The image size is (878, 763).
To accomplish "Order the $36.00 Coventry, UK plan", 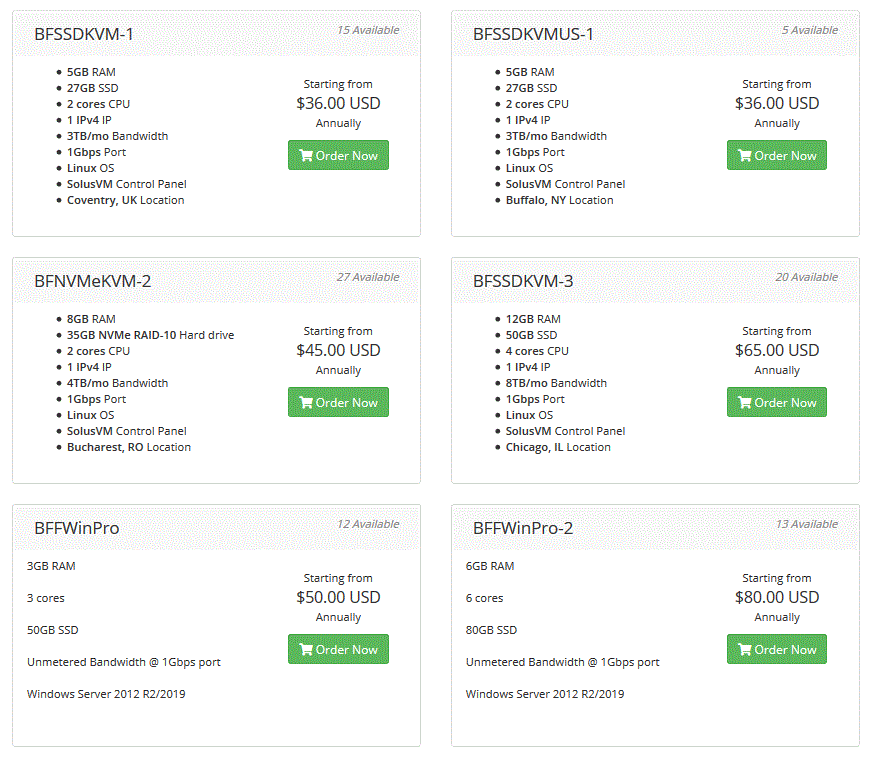I will [338, 155].
